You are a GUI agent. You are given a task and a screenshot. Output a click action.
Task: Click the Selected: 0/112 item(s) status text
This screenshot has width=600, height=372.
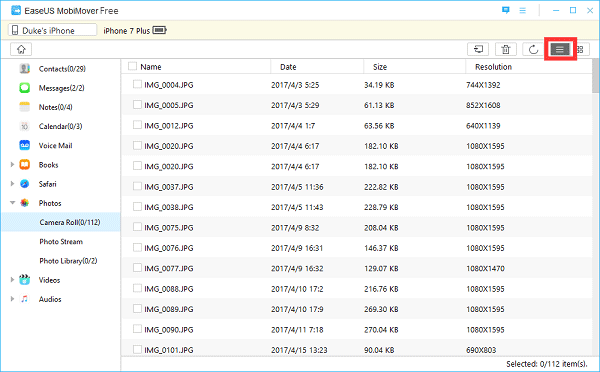tap(546, 364)
